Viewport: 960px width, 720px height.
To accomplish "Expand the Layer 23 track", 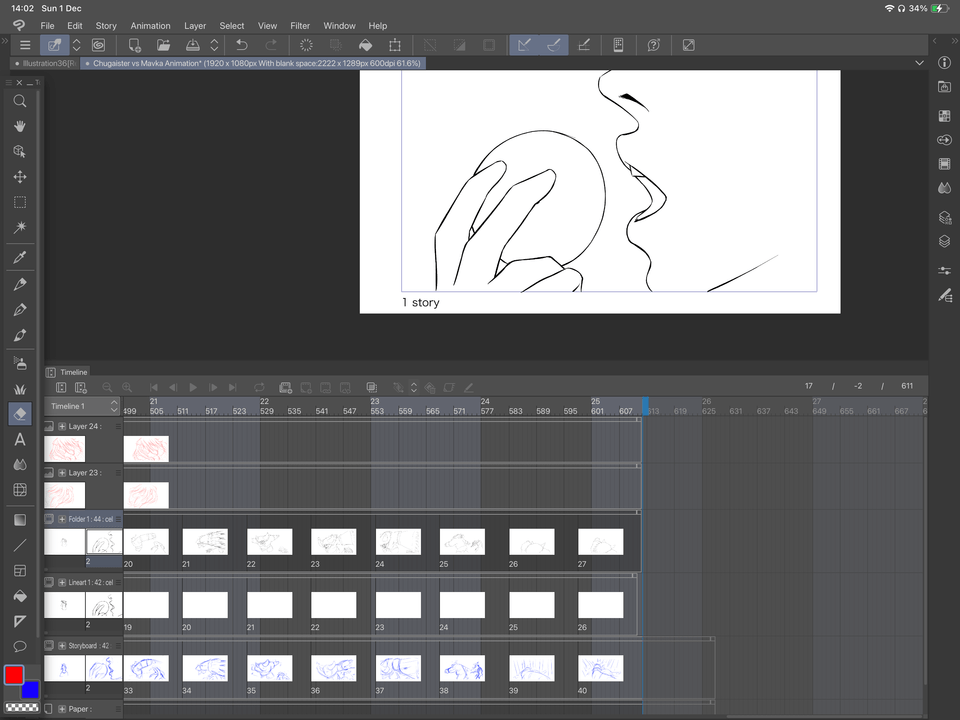I will [x=62, y=473].
